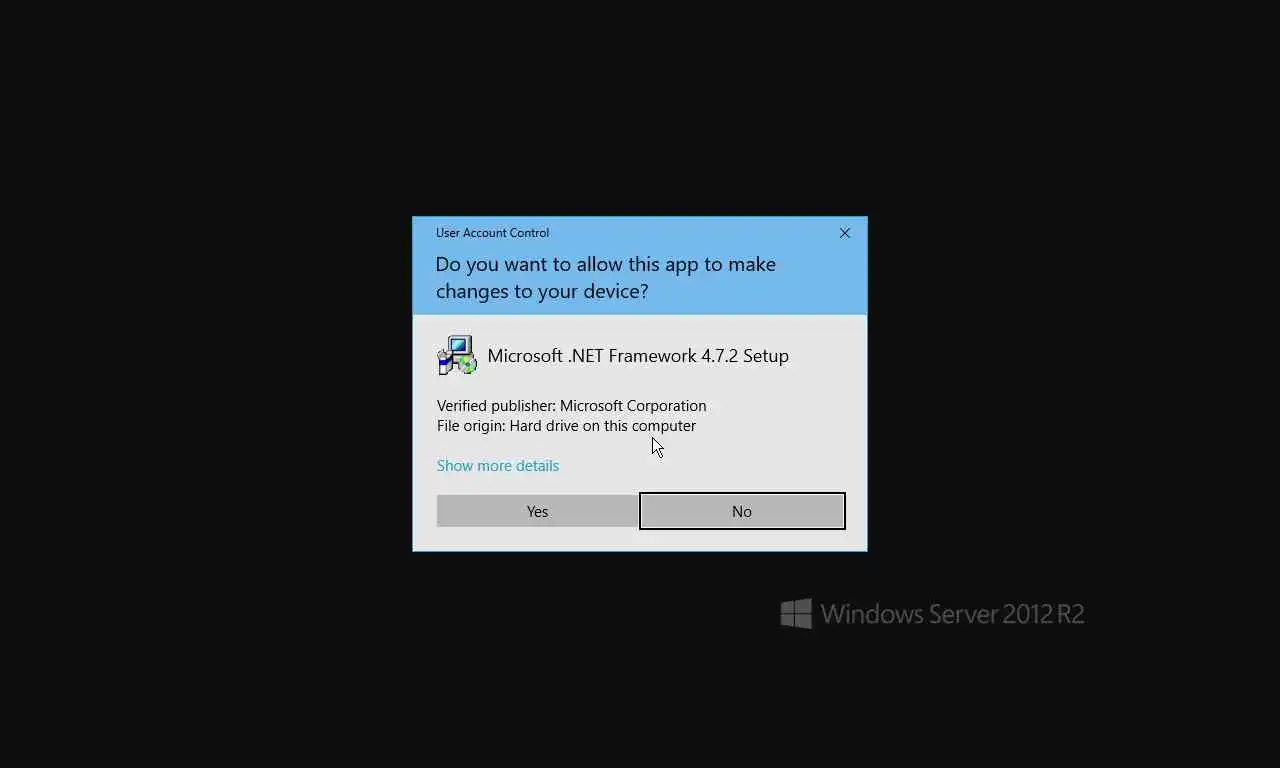Image resolution: width=1280 pixels, height=768 pixels.
Task: Click the File origin label
Action: 471,426
